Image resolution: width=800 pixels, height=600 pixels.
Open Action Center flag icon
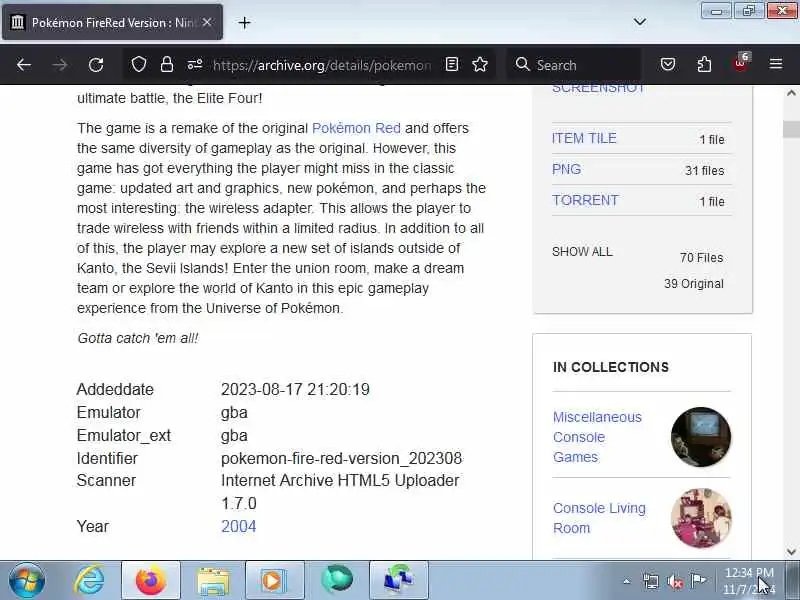coord(697,580)
